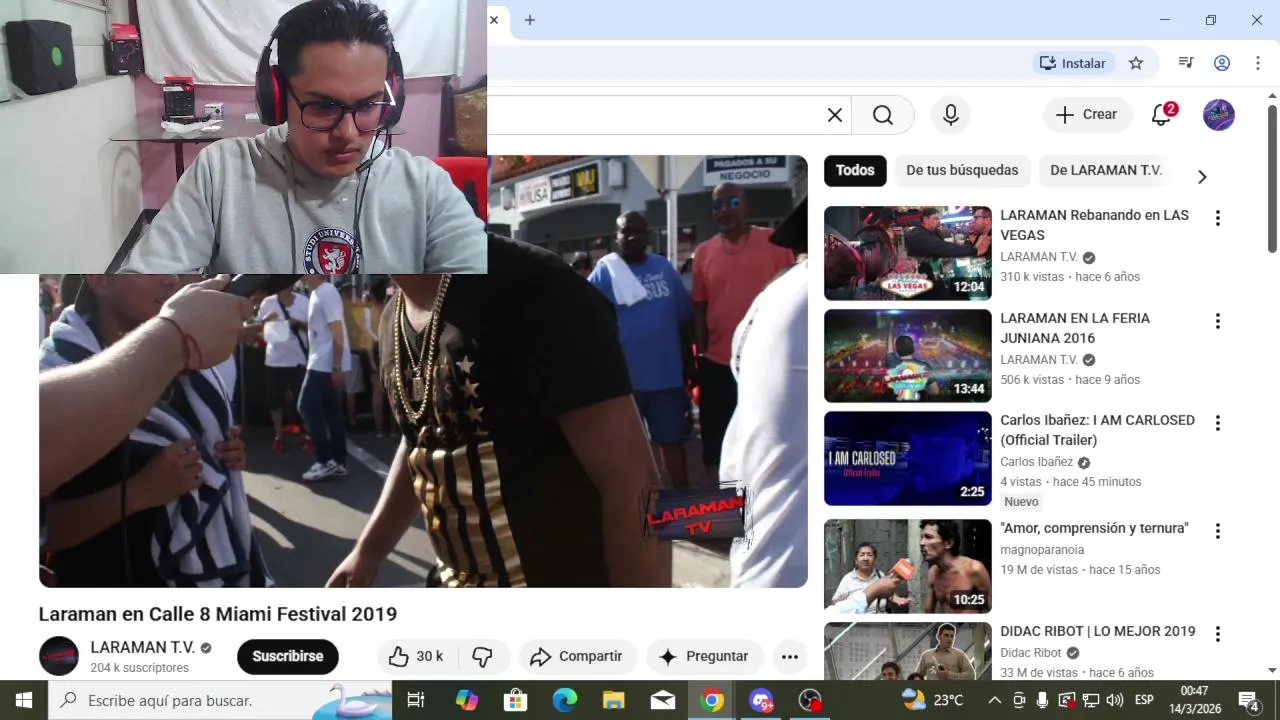
Task: Open Microsoft Edge from the taskbar
Action: [x=565, y=700]
